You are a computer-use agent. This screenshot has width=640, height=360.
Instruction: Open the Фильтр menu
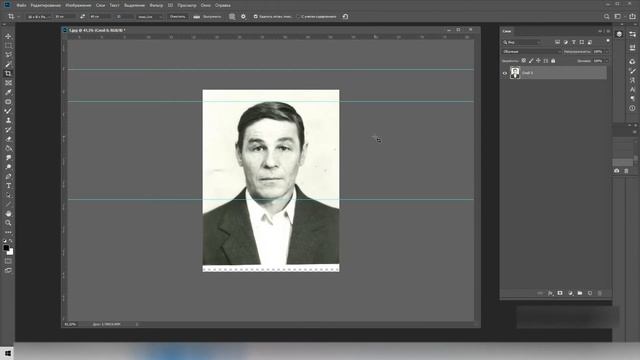(x=156, y=5)
